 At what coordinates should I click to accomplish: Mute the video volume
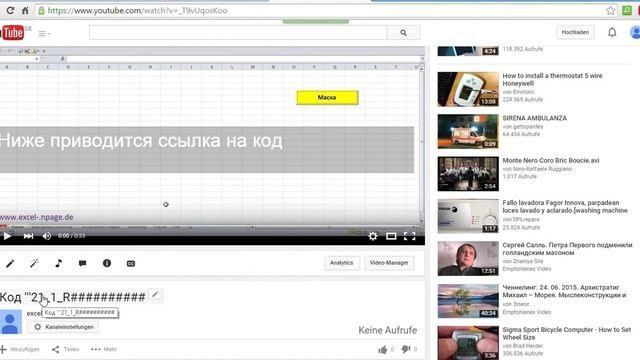tap(47, 236)
